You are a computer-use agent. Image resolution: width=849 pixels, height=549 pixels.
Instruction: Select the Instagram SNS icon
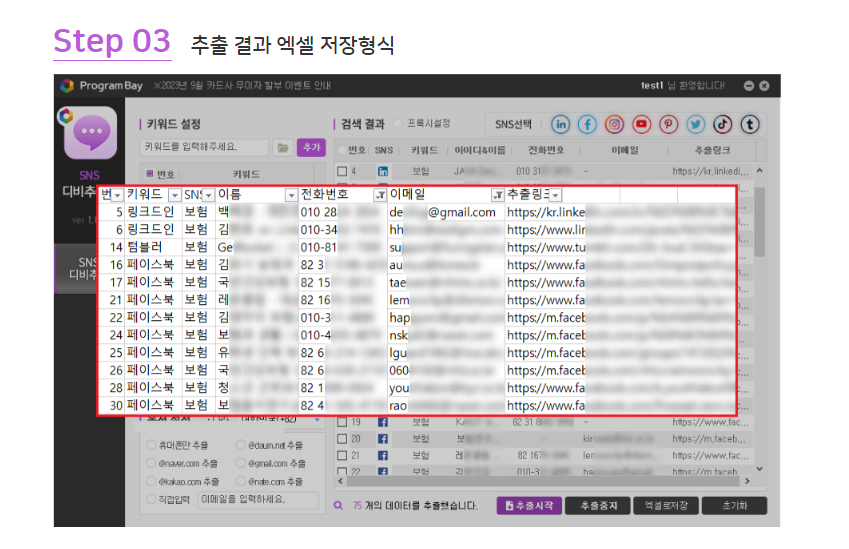point(615,124)
